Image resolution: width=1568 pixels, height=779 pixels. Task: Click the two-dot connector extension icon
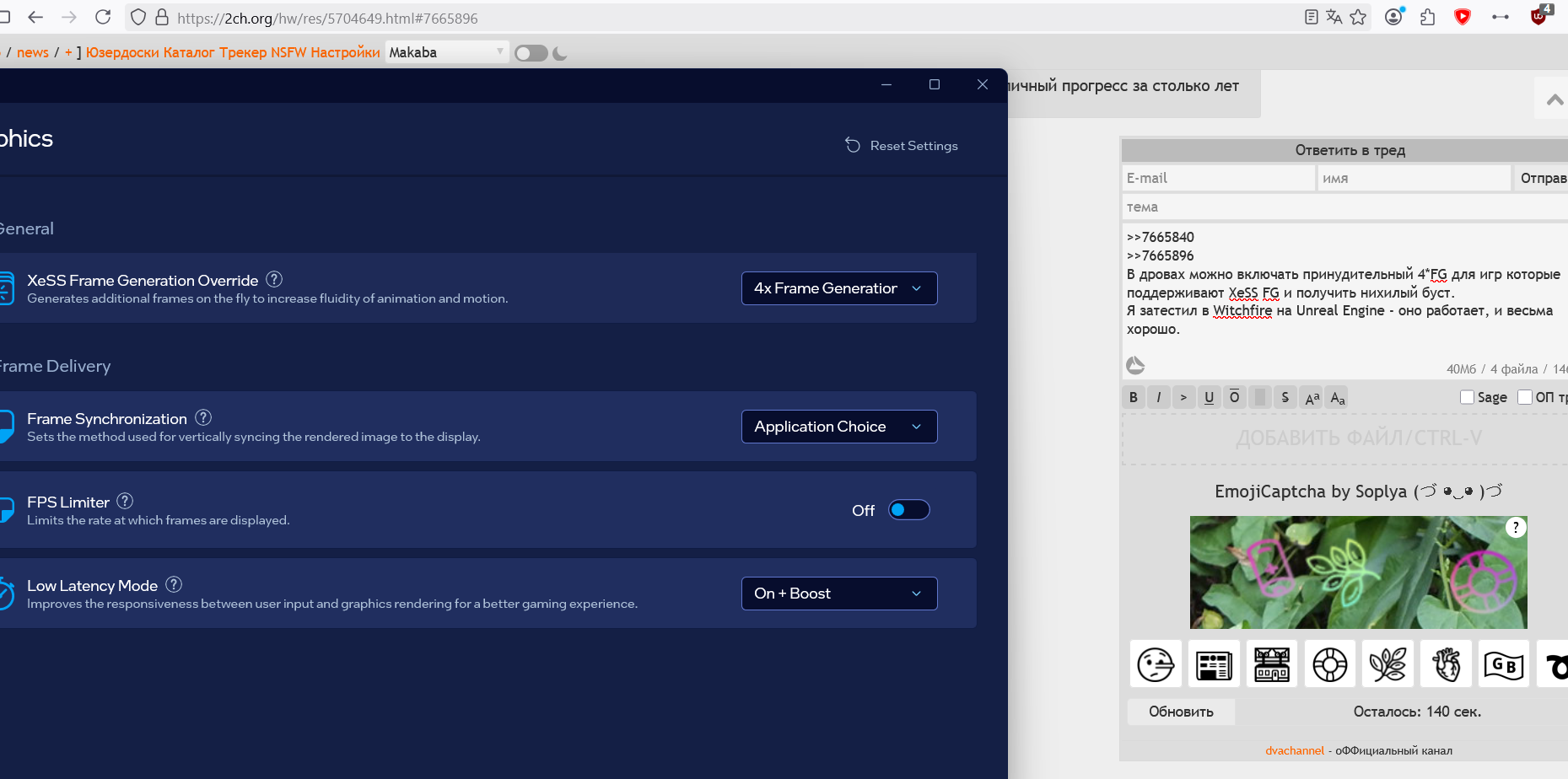coord(1501,17)
